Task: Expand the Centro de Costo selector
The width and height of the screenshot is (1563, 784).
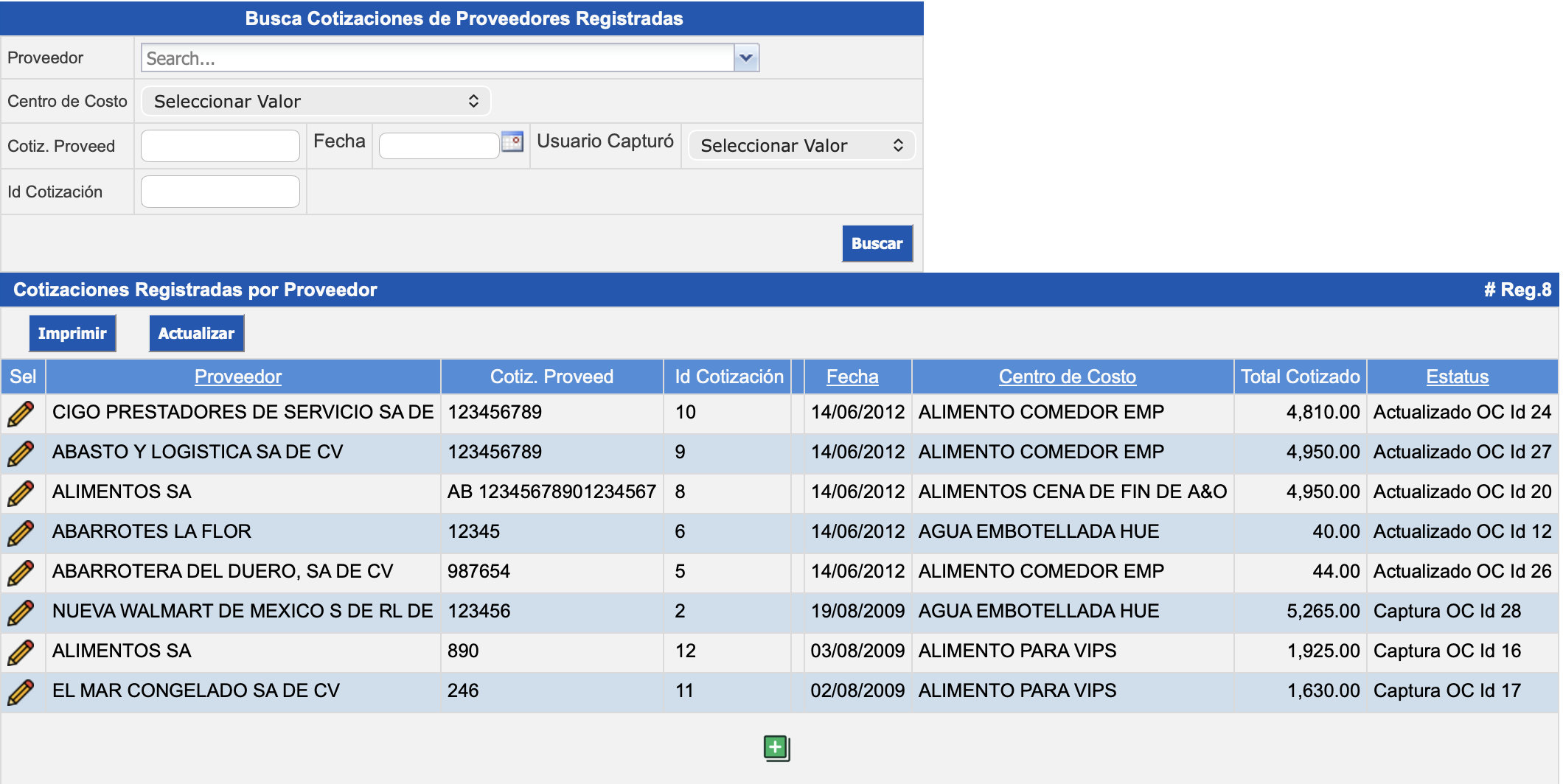Action: pyautogui.click(x=316, y=101)
